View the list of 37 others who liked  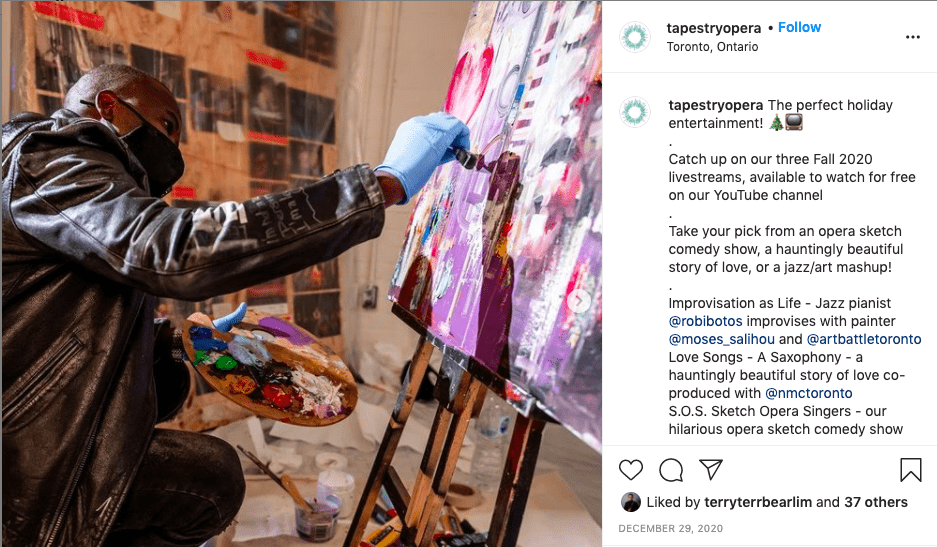point(875,502)
